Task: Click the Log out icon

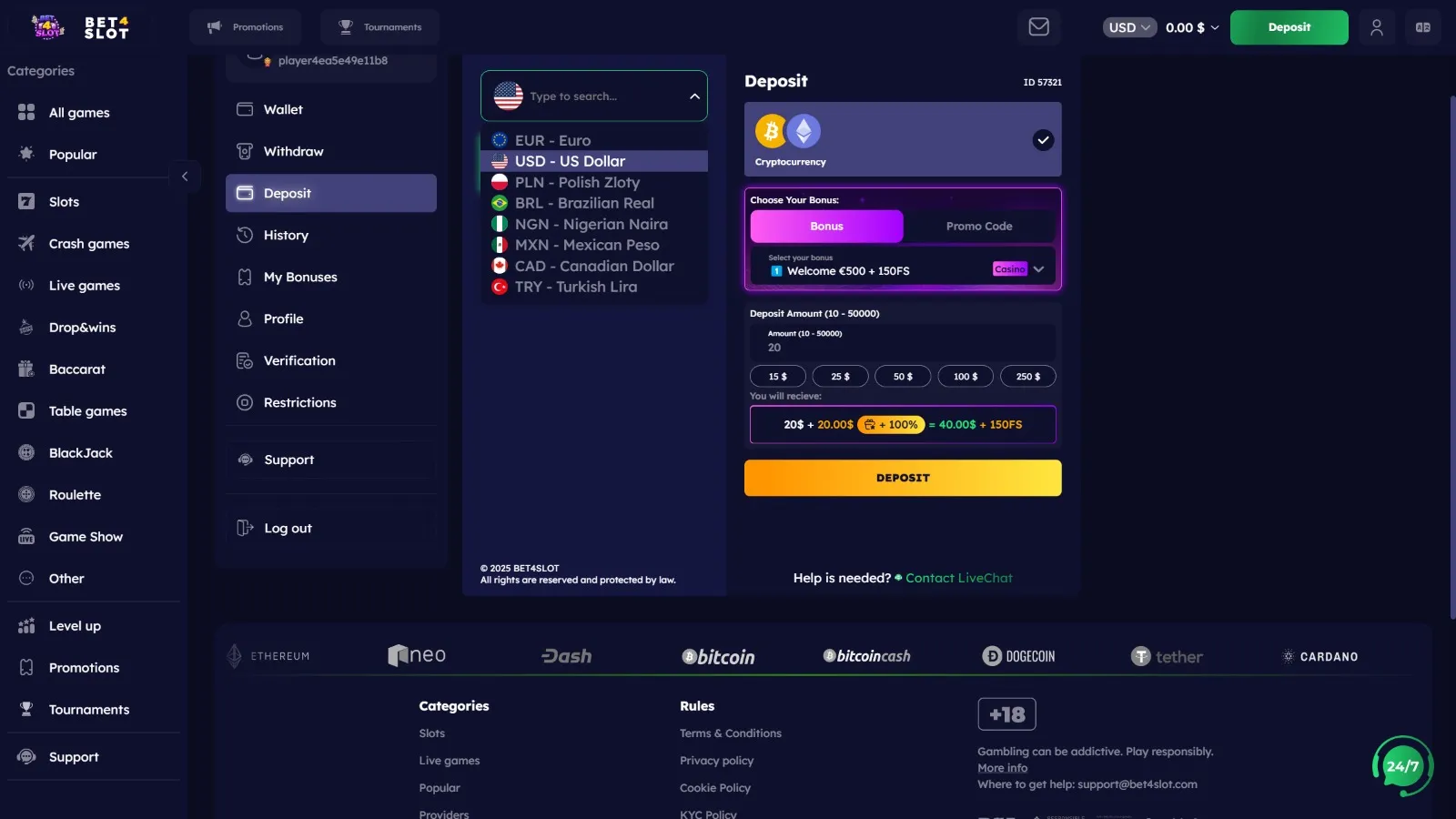Action: click(245, 528)
